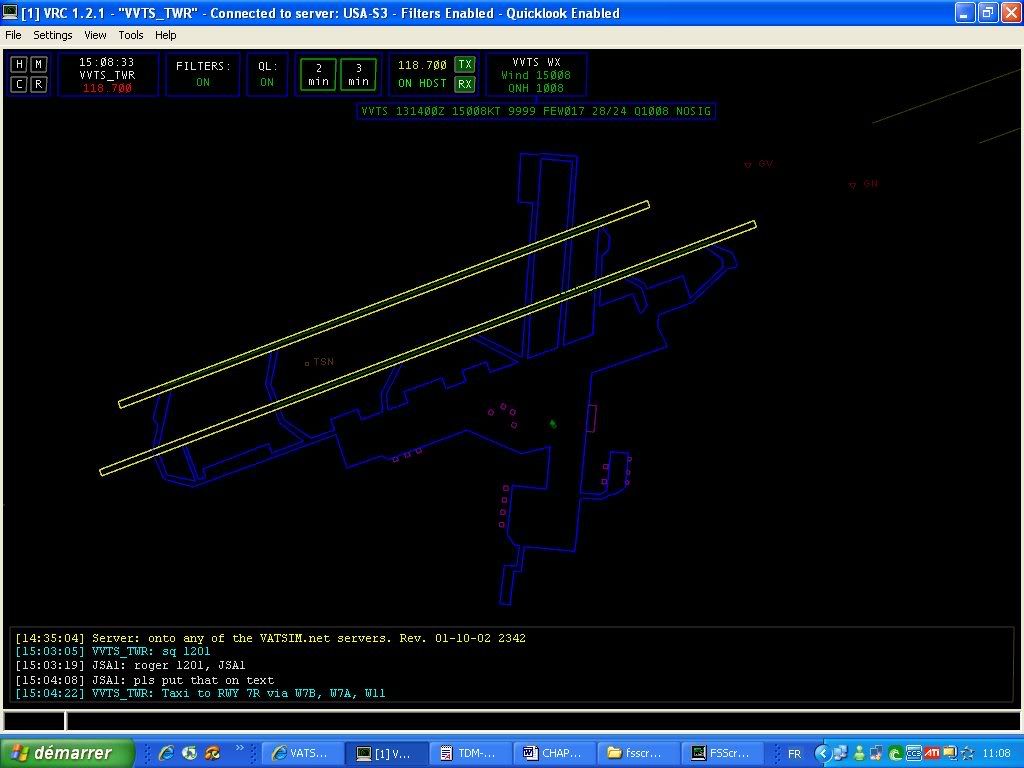The height and width of the screenshot is (768, 1024).
Task: Select the 3 min timer button
Action: click(358, 75)
